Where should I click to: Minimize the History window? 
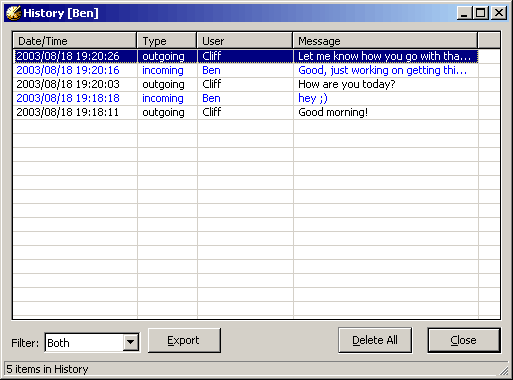point(464,13)
